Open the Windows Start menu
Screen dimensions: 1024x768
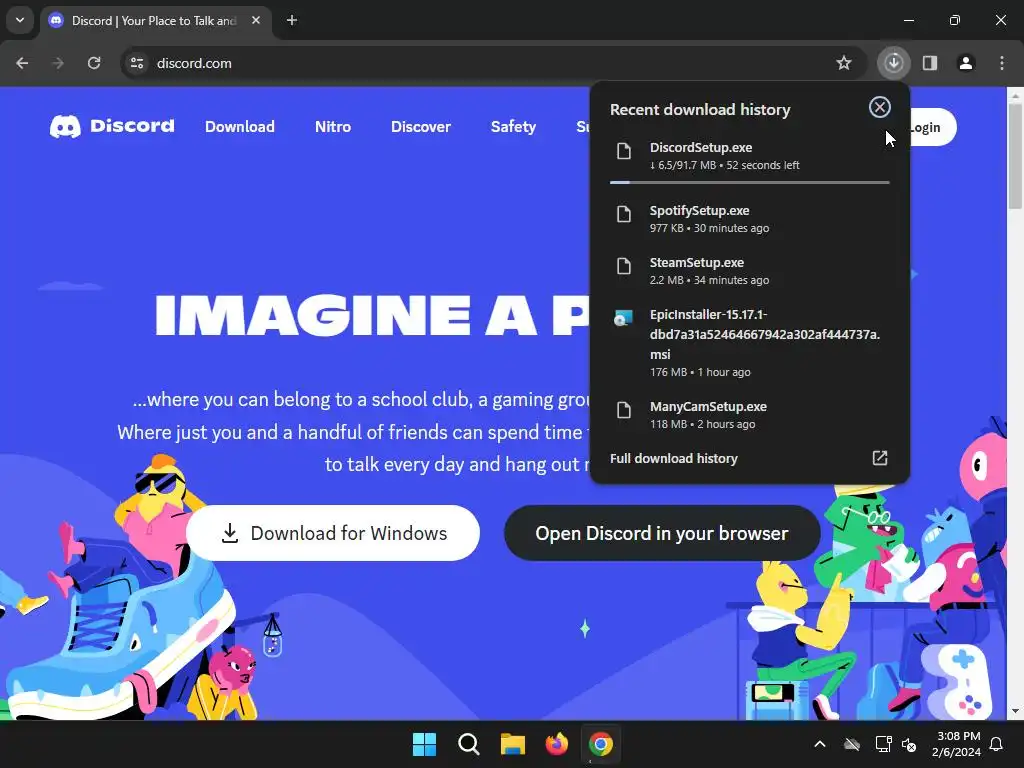[424, 744]
